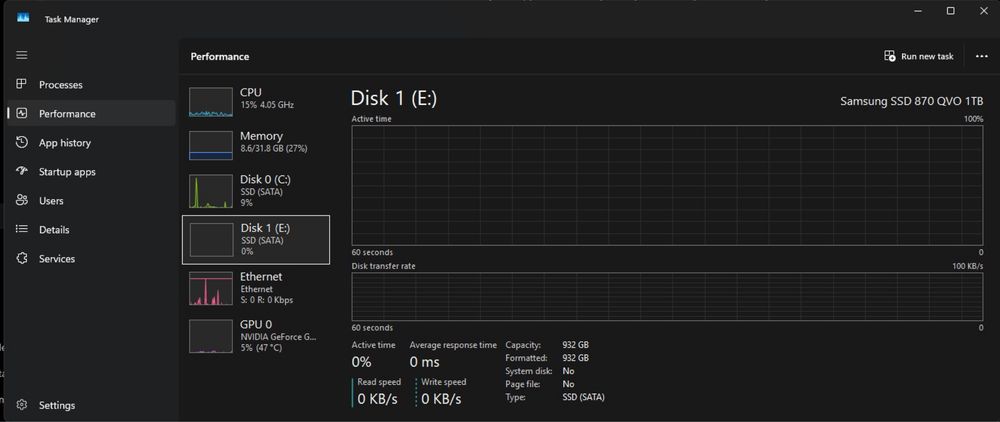Click Run new task text
This screenshot has height=422, width=1000.
[927, 57]
